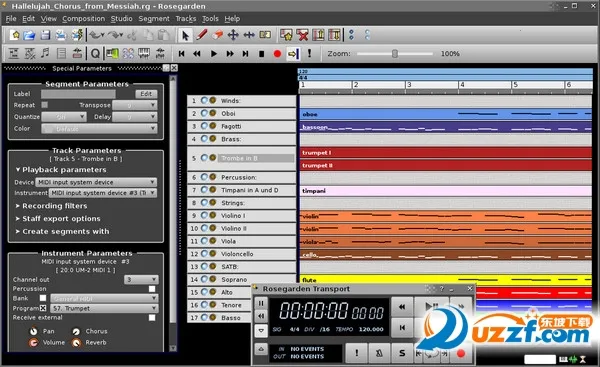Open the Channel out dropdown
The image size is (600, 367).
click(x=141, y=279)
